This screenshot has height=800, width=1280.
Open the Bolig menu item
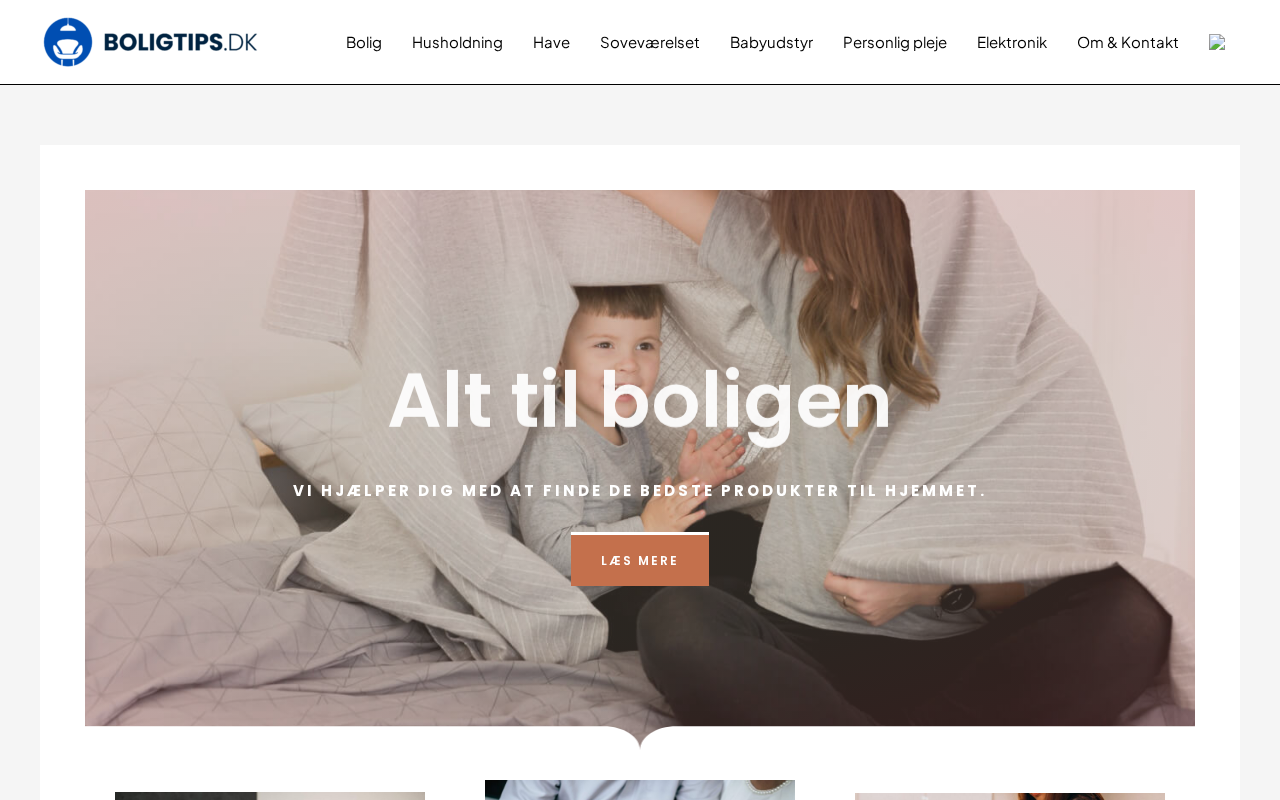pyautogui.click(x=364, y=42)
